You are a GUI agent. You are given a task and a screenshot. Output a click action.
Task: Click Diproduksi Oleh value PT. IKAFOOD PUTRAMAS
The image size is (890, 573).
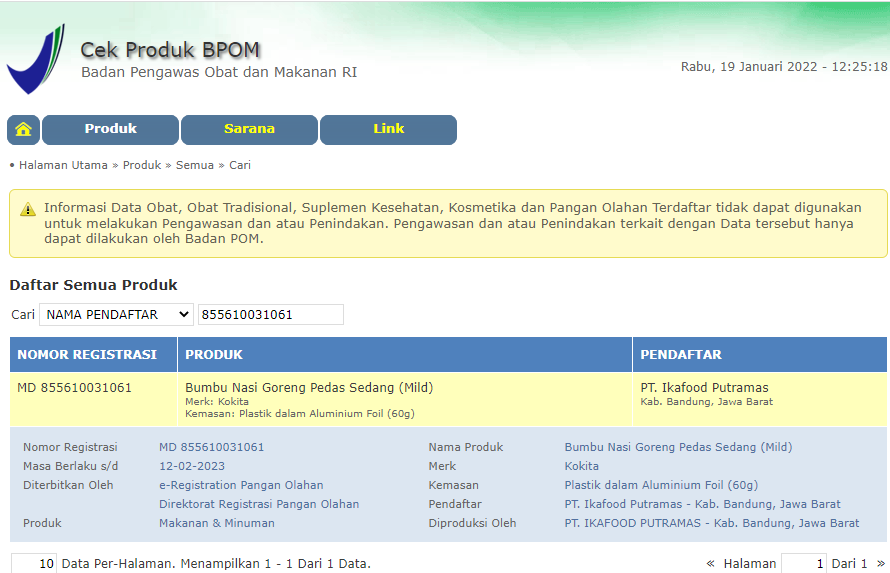point(712,523)
